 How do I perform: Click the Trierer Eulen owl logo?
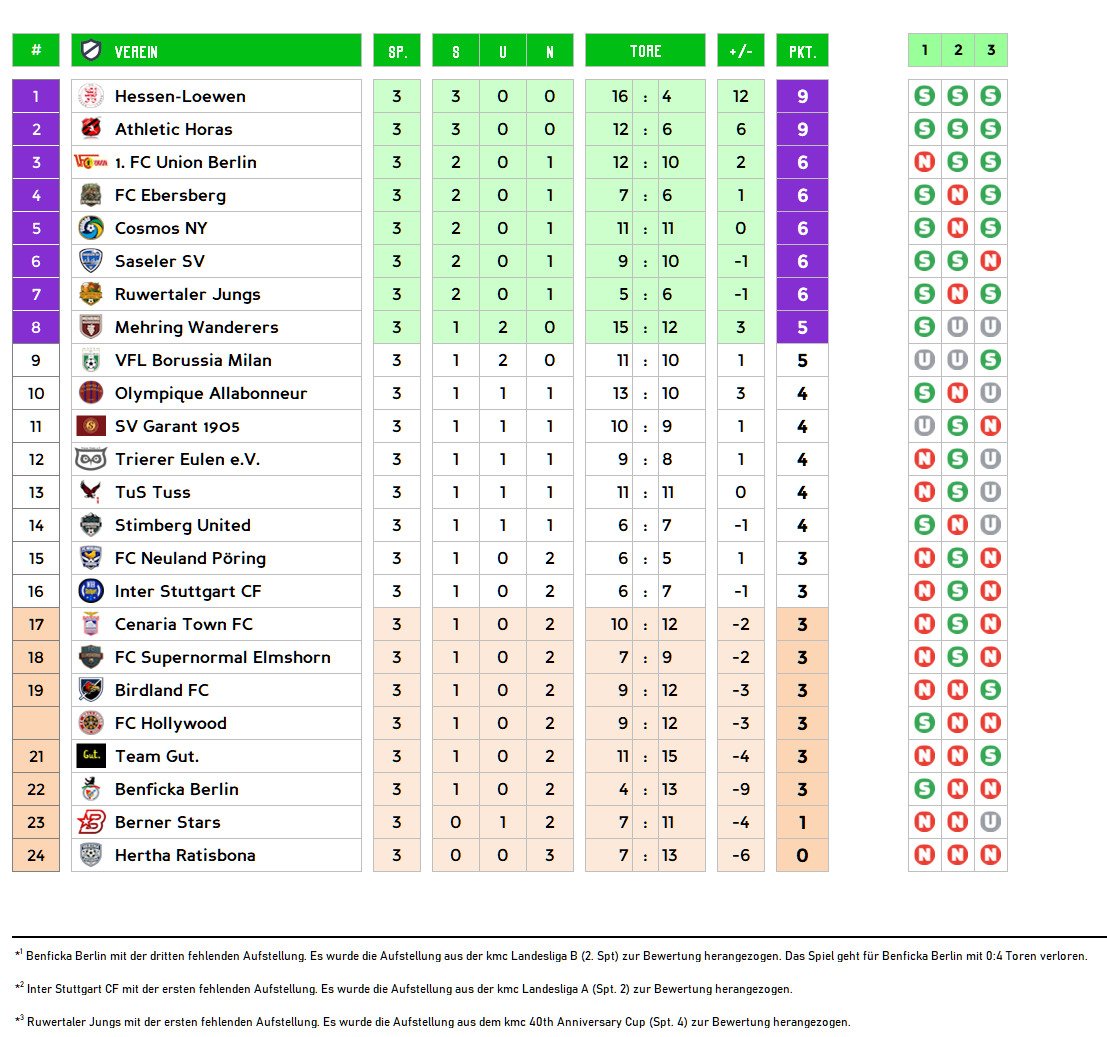point(91,459)
